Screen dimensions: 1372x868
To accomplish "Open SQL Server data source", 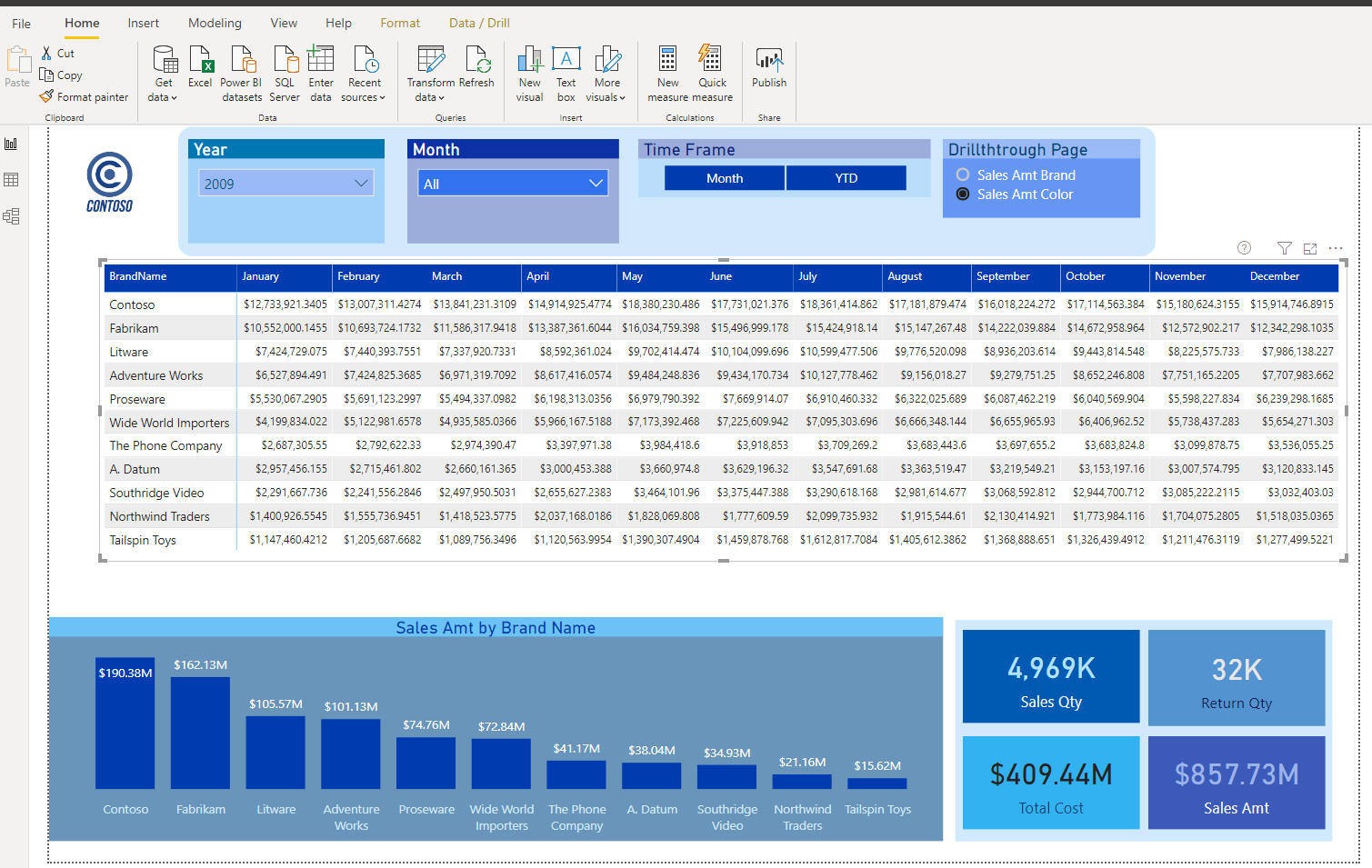I will pyautogui.click(x=285, y=73).
